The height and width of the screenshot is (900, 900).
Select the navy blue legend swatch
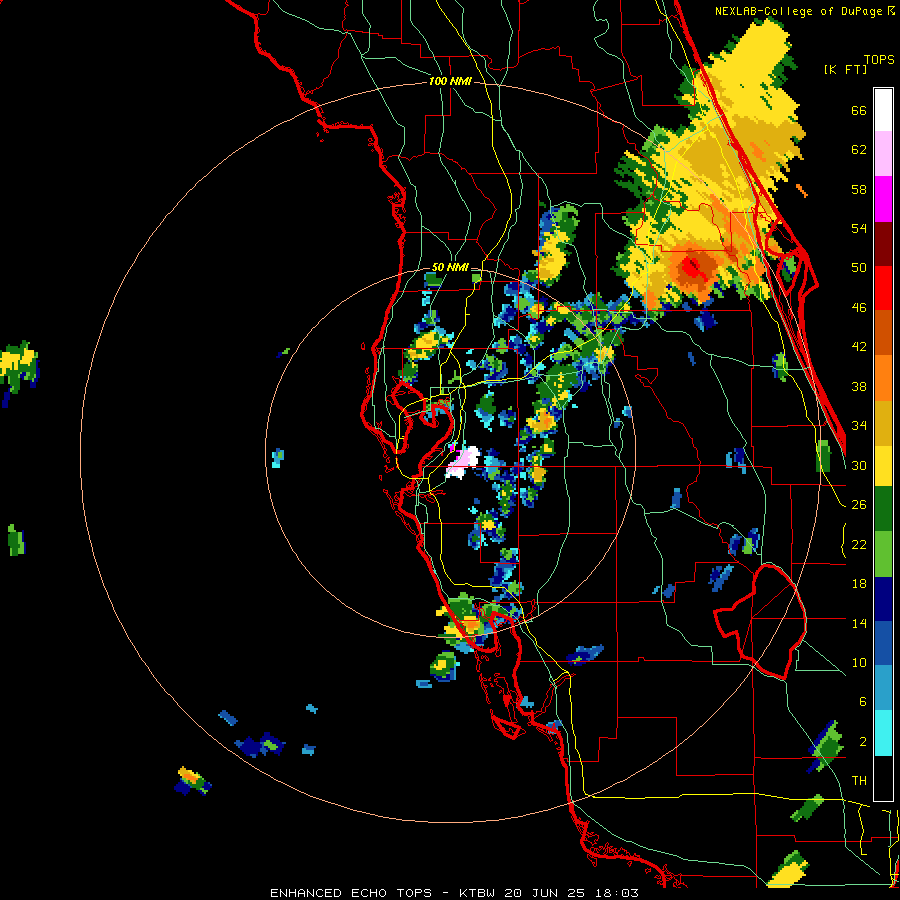pos(883,599)
